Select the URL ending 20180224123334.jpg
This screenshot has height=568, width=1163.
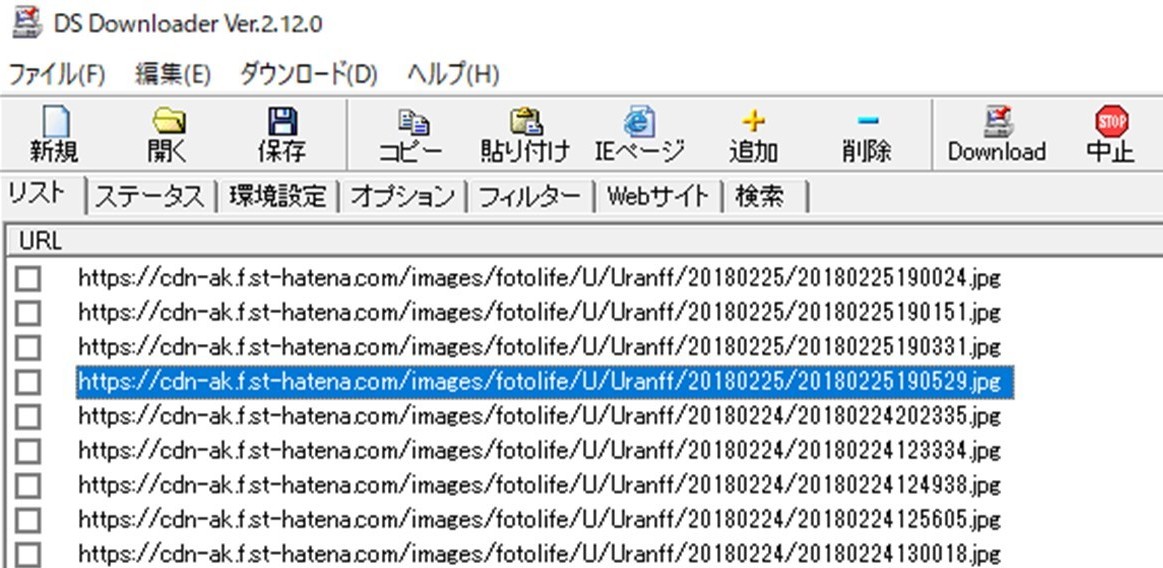[x=539, y=450]
